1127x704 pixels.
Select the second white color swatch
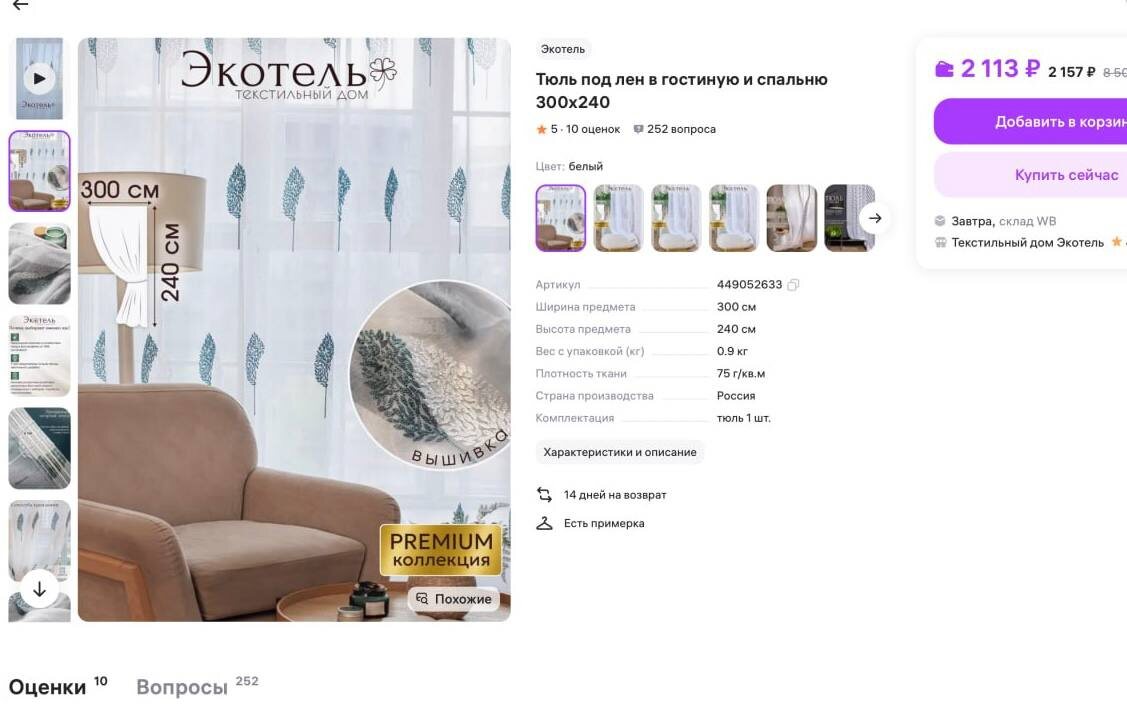tap(618, 218)
